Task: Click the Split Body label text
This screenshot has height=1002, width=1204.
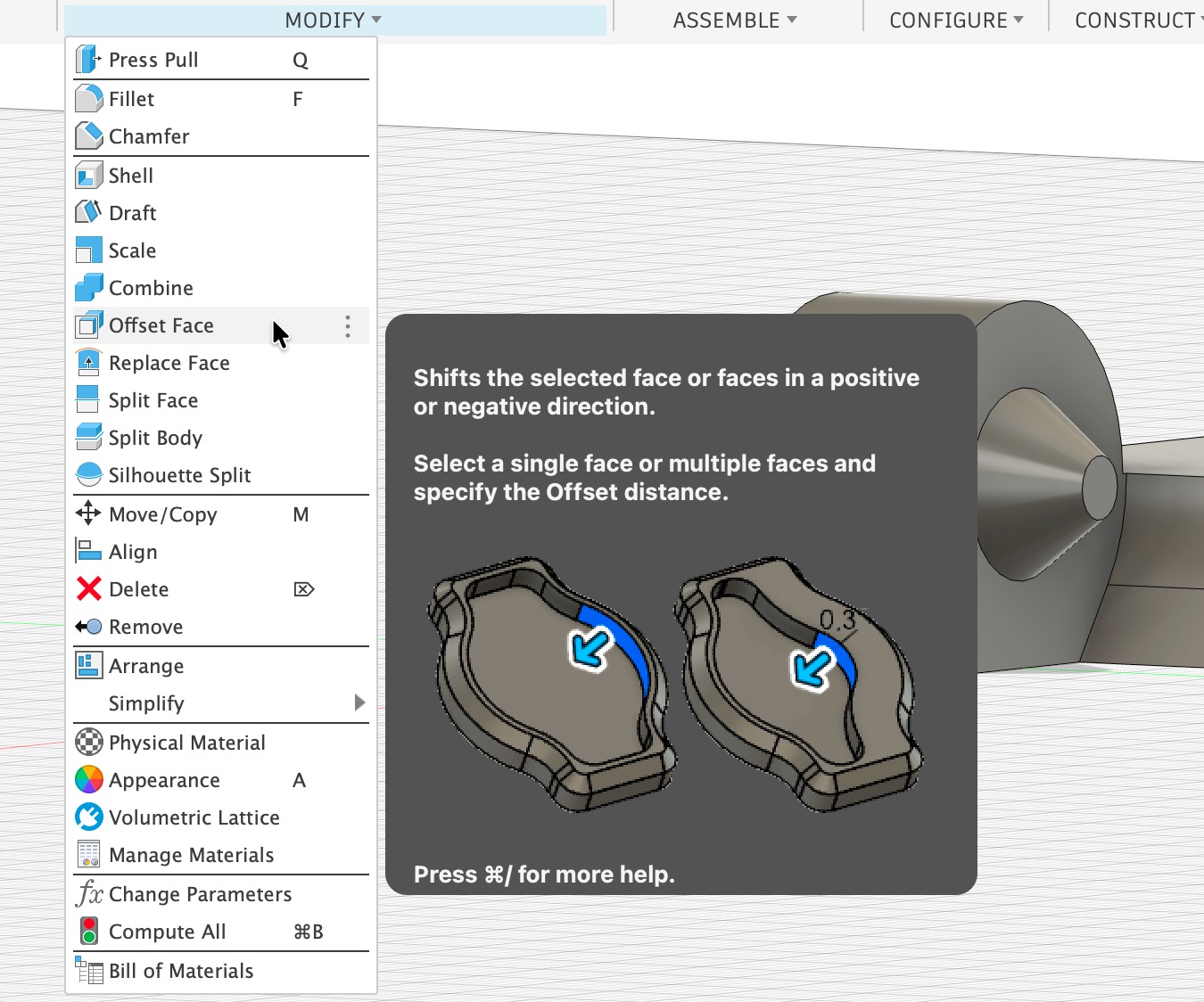Action: coord(155,438)
